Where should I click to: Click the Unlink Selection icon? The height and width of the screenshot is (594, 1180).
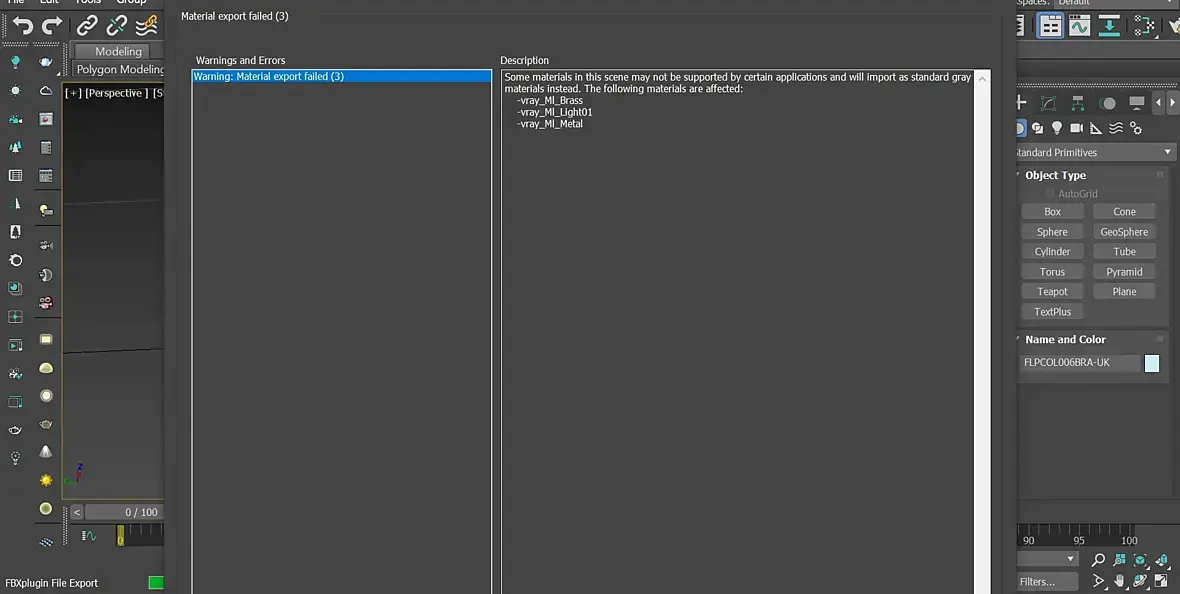point(116,26)
